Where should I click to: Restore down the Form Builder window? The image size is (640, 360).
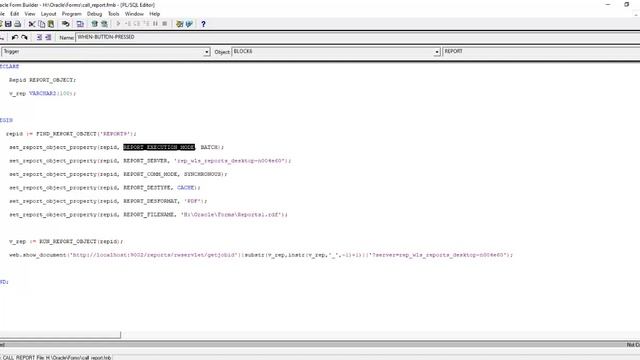tap(627, 4)
